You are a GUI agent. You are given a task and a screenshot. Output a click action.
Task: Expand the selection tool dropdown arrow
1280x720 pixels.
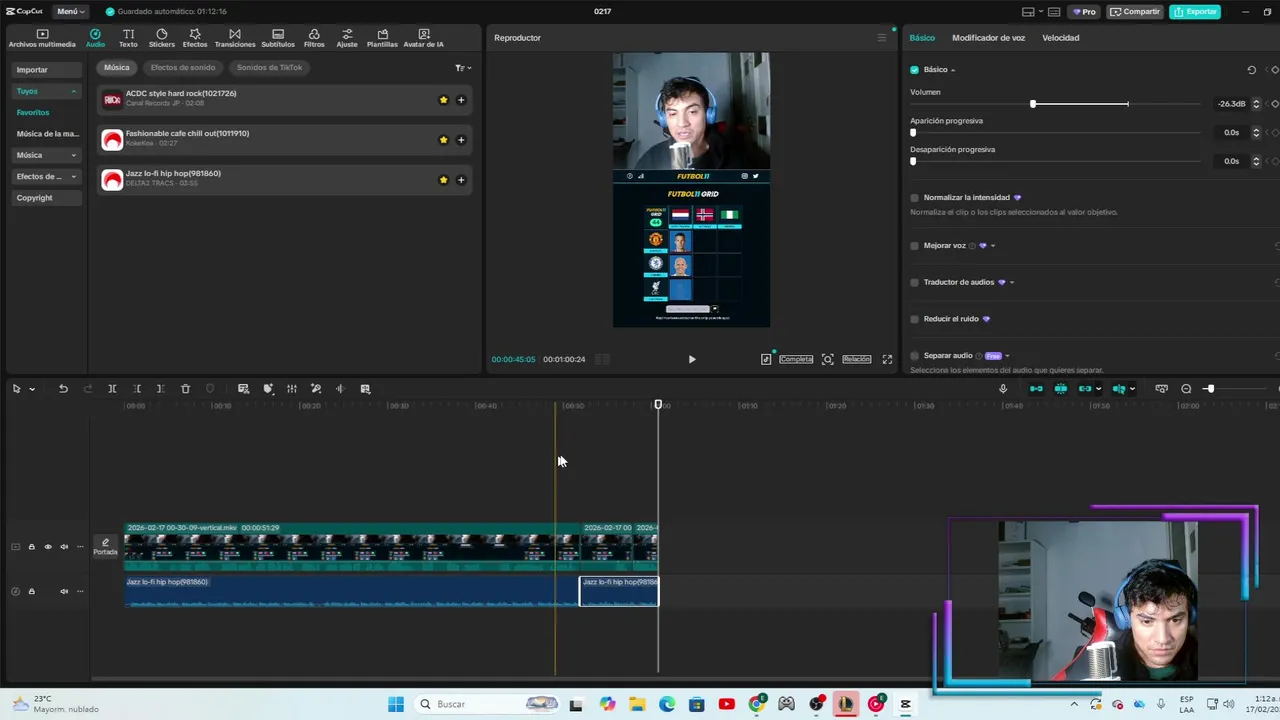tap(32, 389)
